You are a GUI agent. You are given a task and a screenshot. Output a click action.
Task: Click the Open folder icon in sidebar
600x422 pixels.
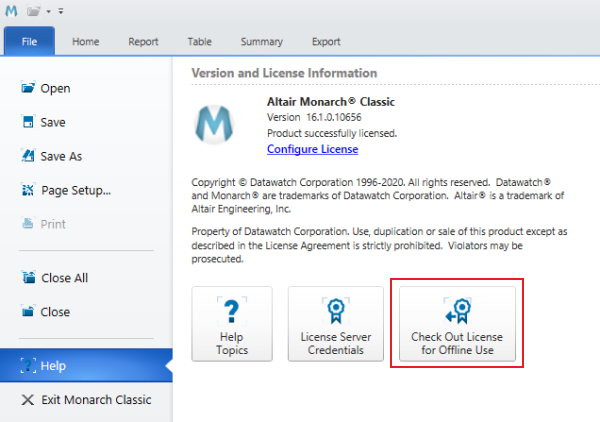click(x=28, y=88)
